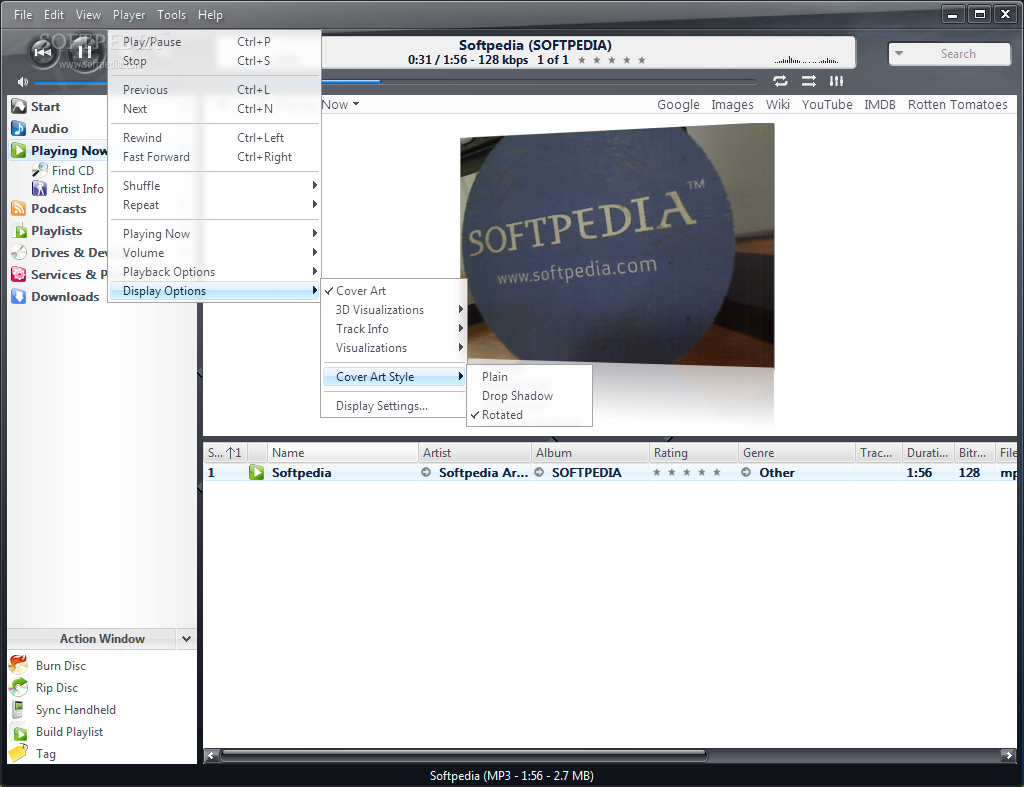Click the Rip Disc icon
This screenshot has height=787, width=1024.
[19, 687]
